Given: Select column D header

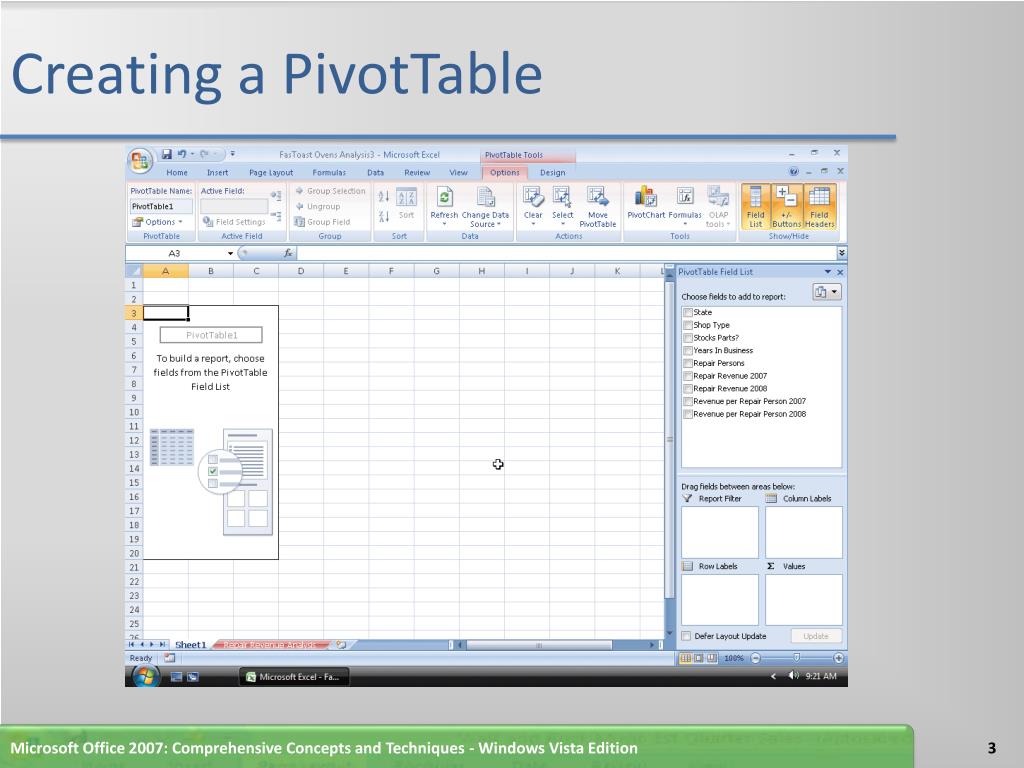Looking at the screenshot, I should click(300, 271).
